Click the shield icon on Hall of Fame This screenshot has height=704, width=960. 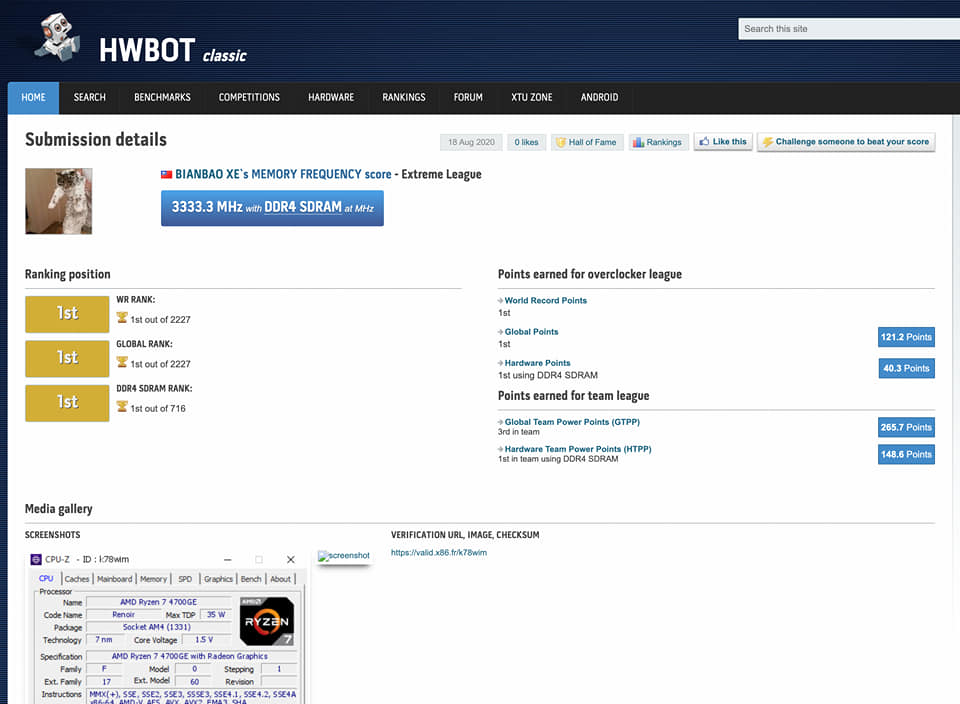click(560, 142)
